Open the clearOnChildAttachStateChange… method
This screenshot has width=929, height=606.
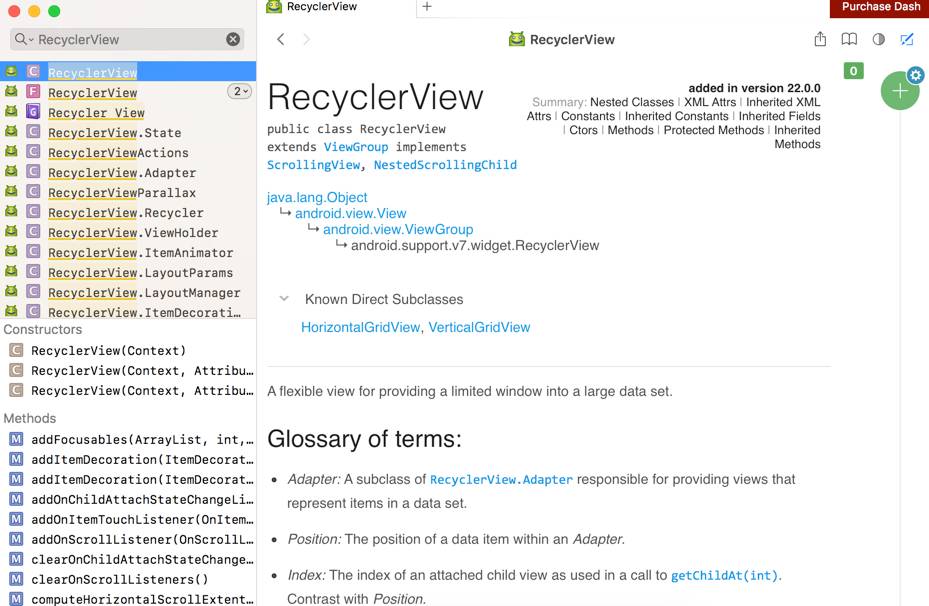point(128,559)
